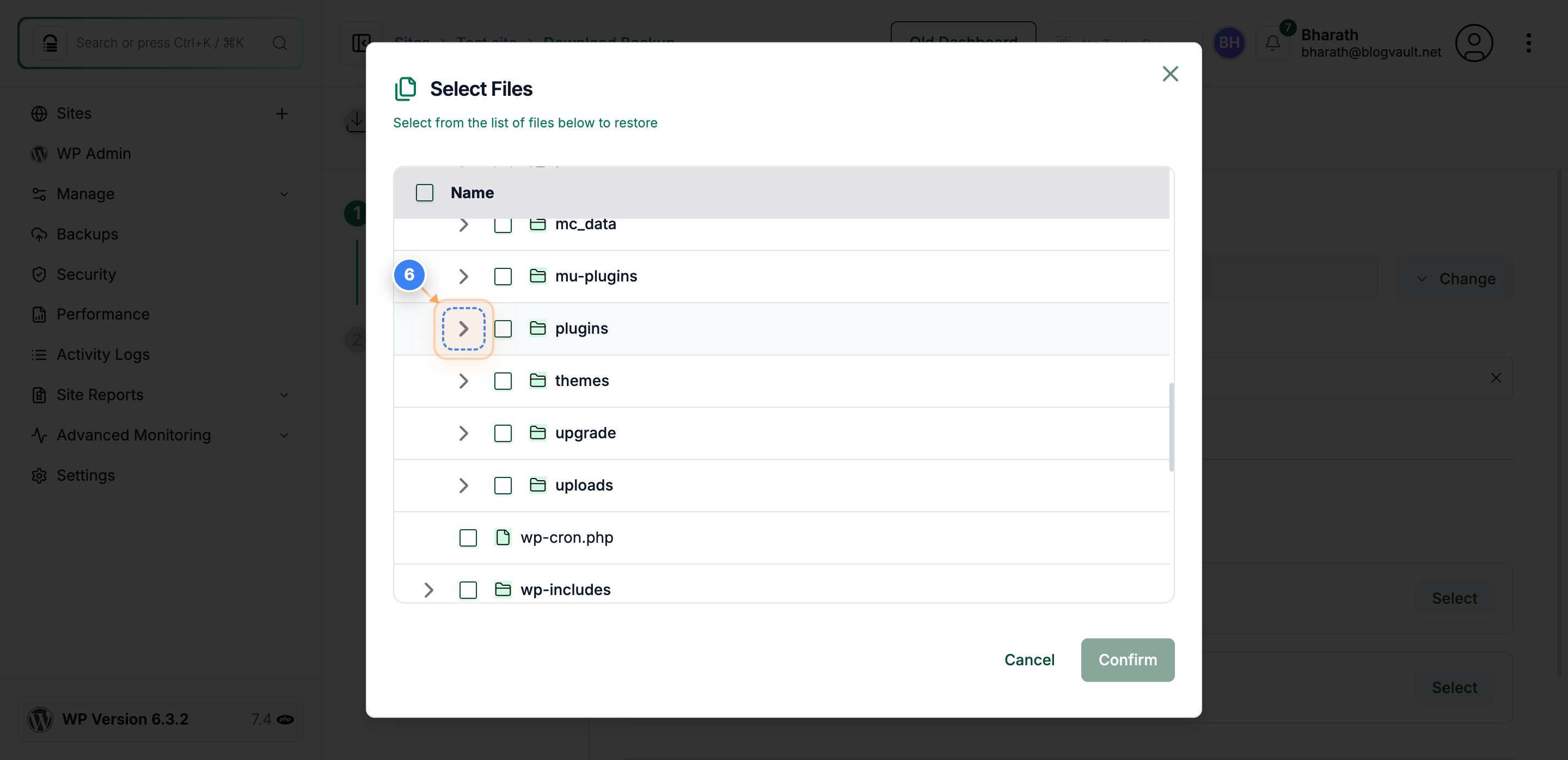
Task: Click the Confirm button
Action: pyautogui.click(x=1128, y=660)
